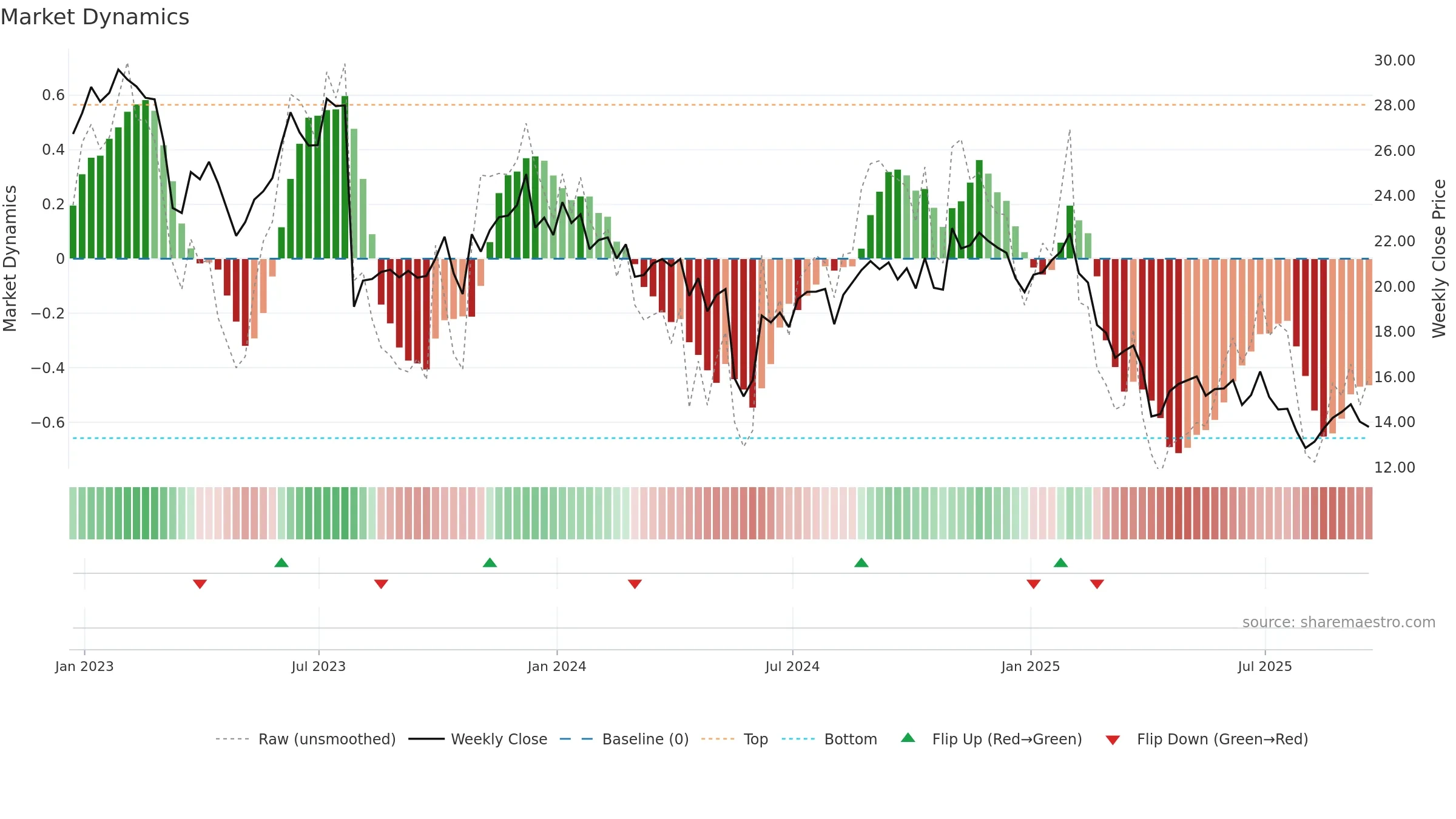Image resolution: width=1456 pixels, height=819 pixels.
Task: Click the last red heatmap strip cell
Action: 1369,513
